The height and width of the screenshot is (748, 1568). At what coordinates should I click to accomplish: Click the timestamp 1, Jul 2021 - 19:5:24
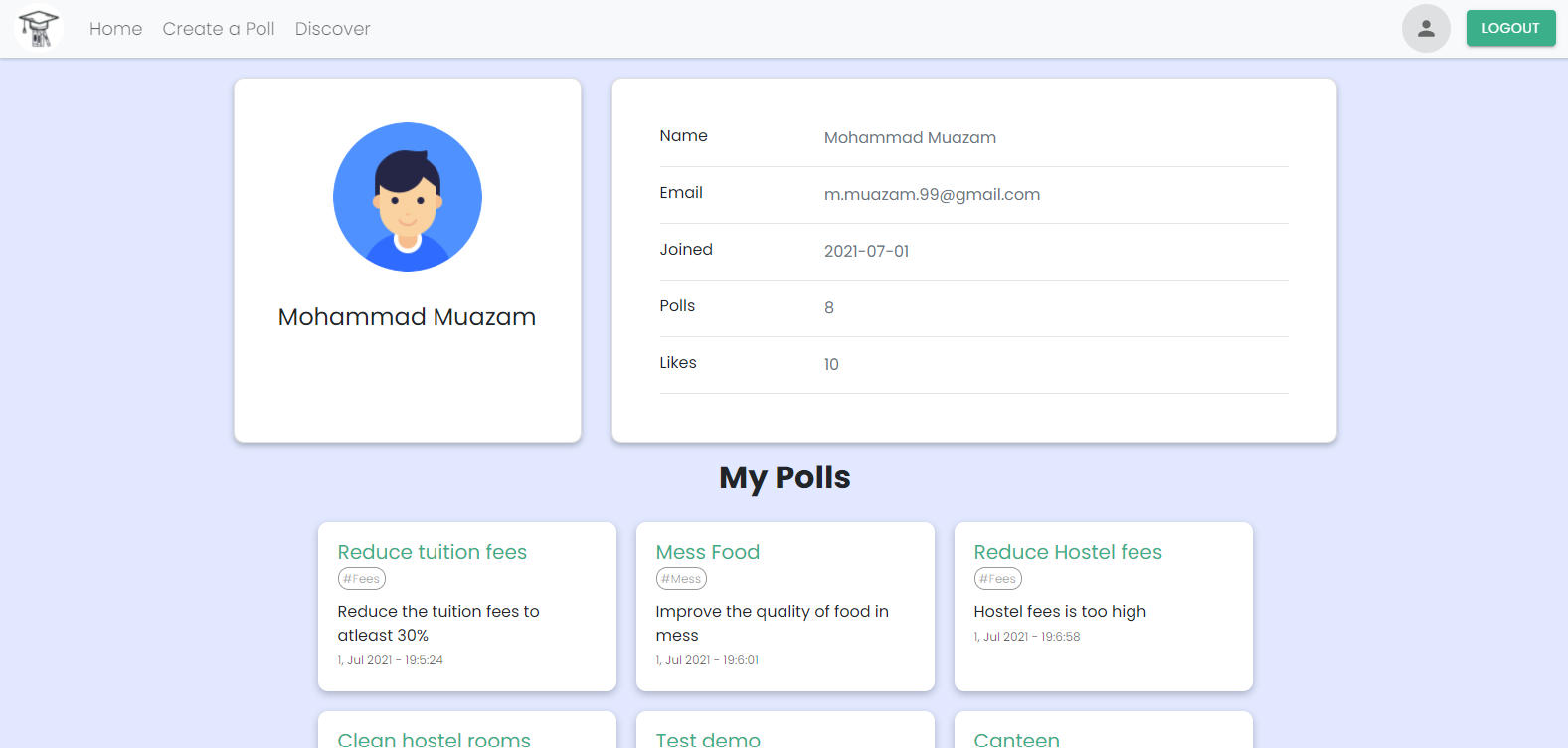(x=390, y=660)
